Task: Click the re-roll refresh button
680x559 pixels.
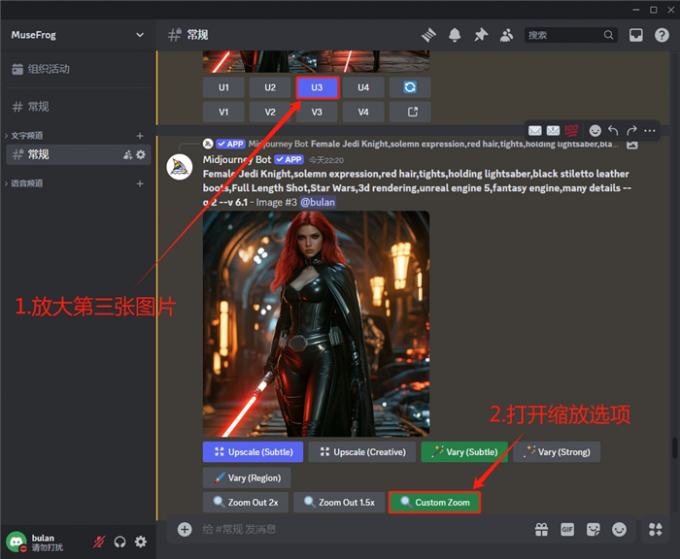Action: click(410, 87)
